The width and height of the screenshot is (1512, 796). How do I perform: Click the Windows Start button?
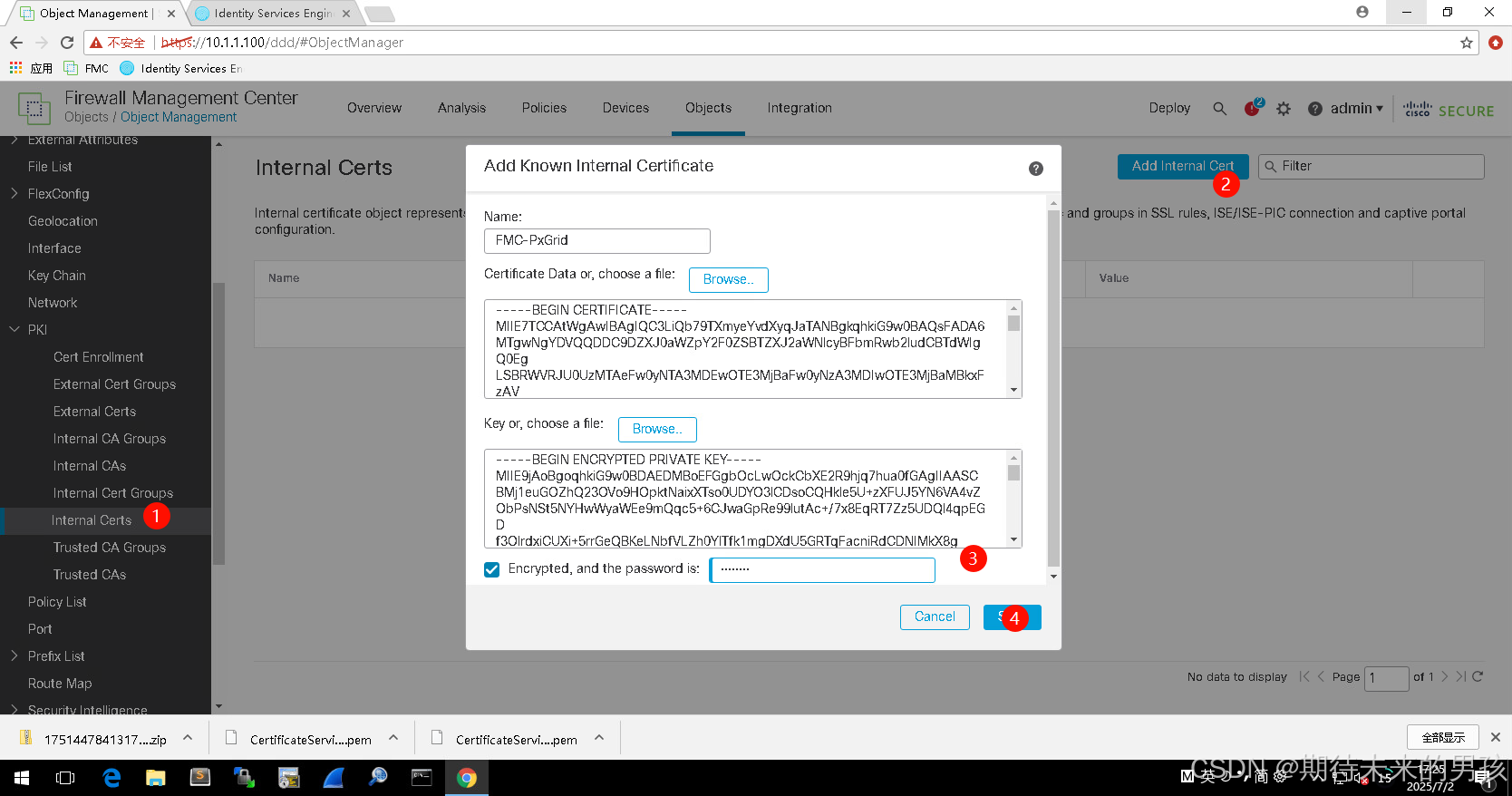22,778
